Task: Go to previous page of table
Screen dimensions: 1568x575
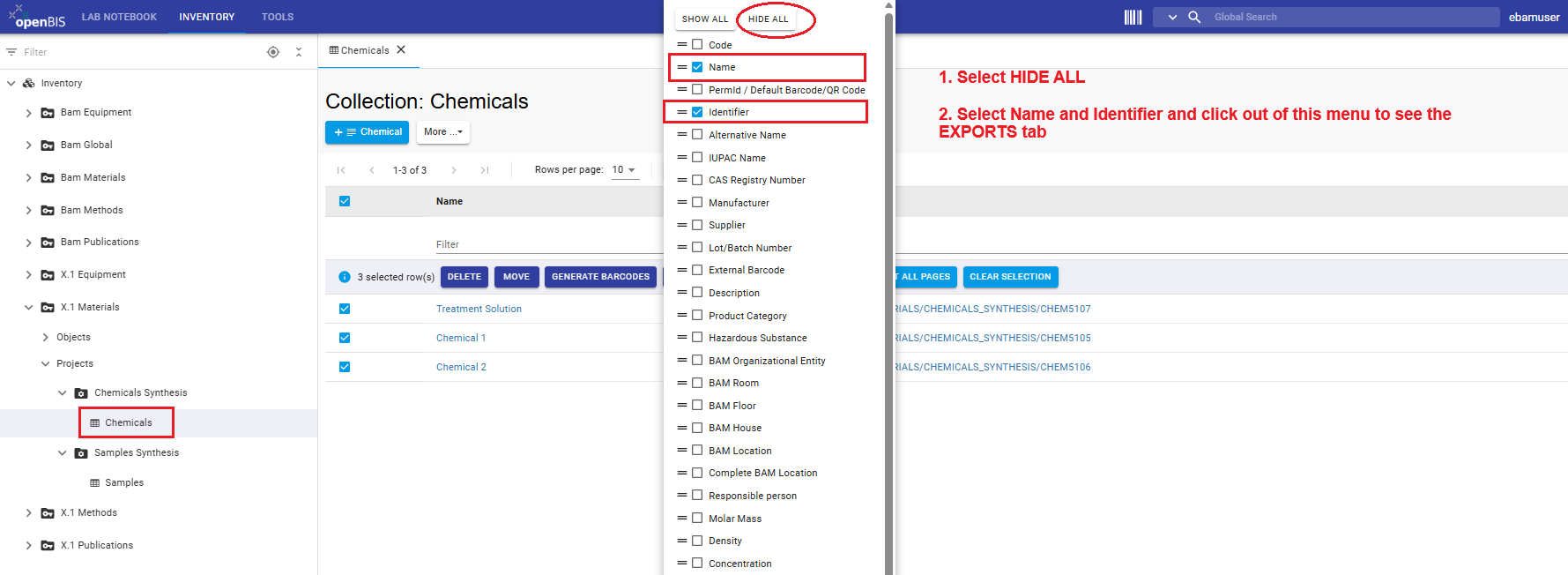Action: (372, 170)
